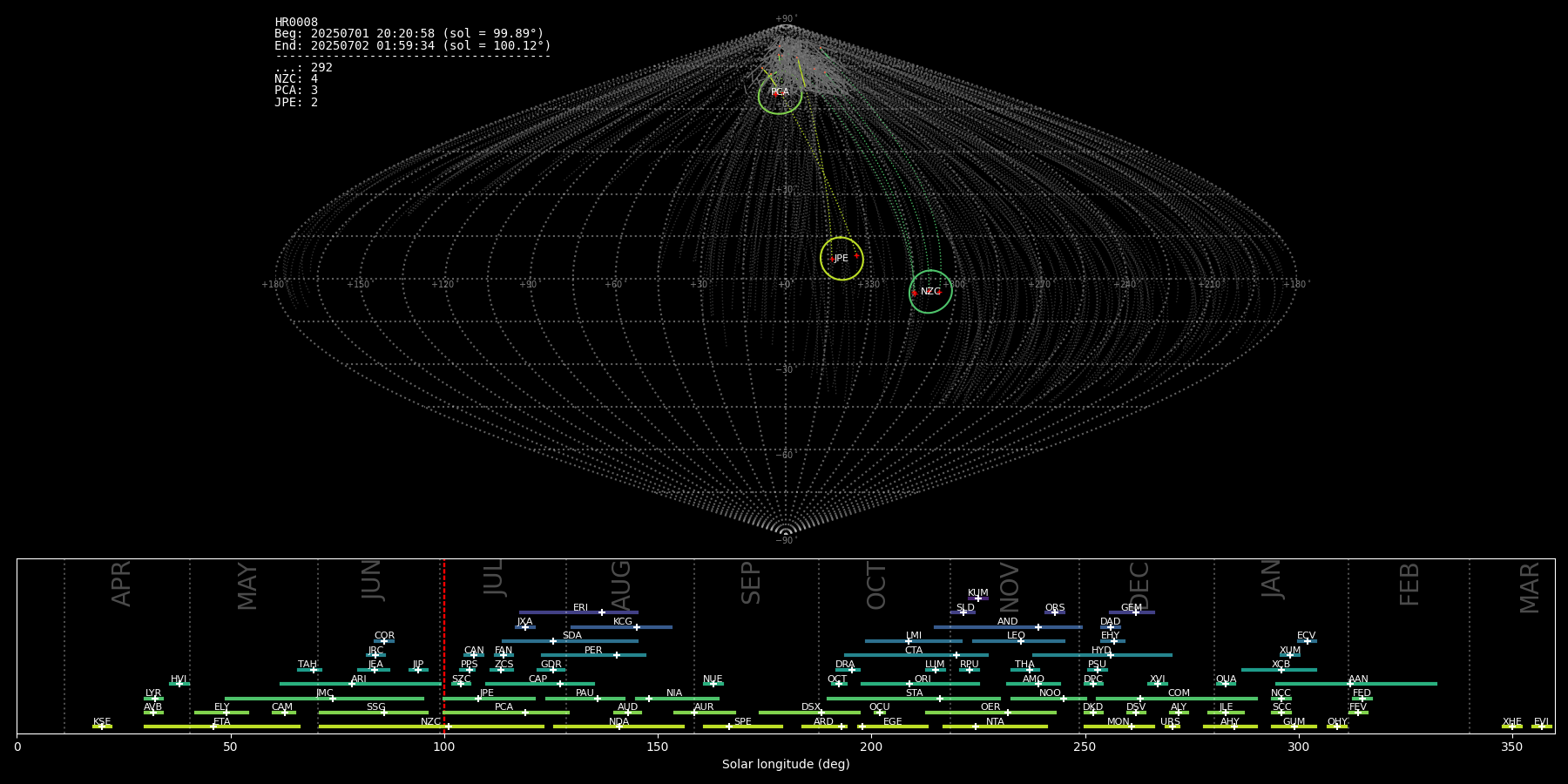Screen dimensions: 1568x784
Task: Click the NTA shower bar in the timeline
Action: pos(995,727)
